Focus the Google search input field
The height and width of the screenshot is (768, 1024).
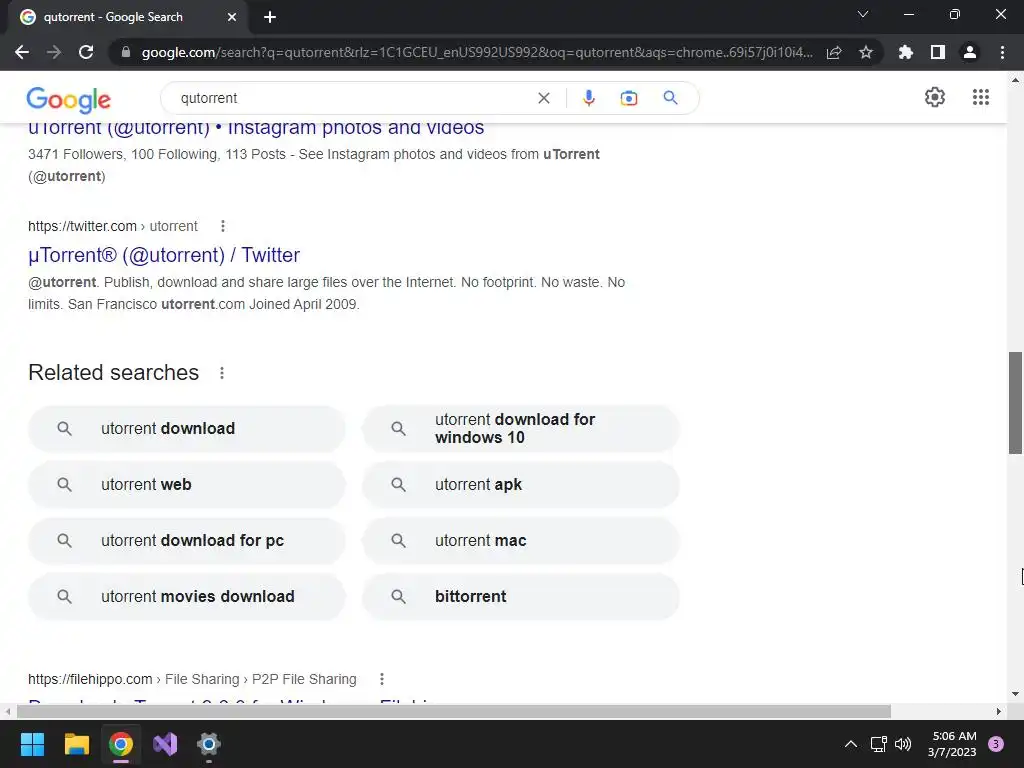click(353, 98)
